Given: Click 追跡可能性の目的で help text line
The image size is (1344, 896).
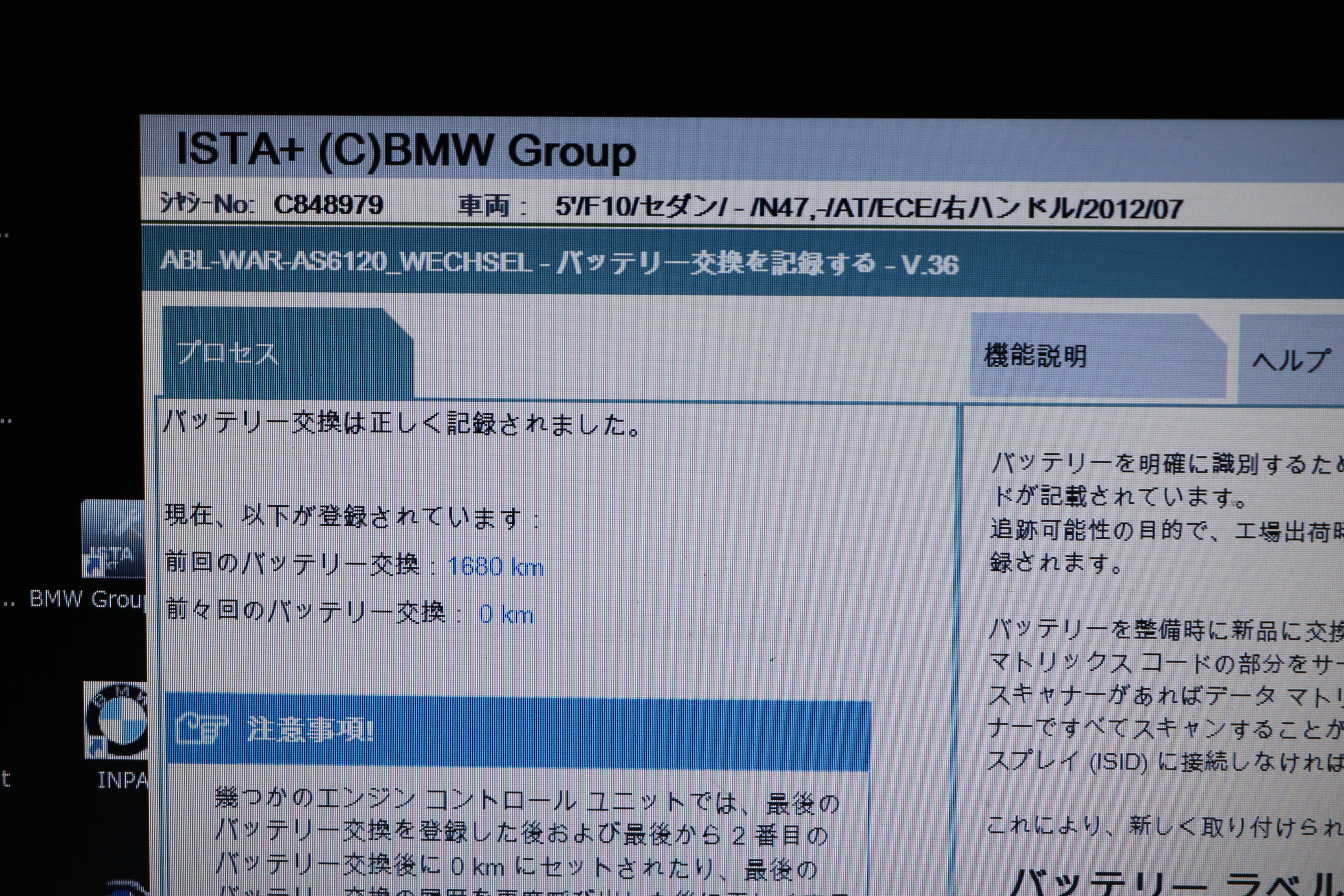Looking at the screenshot, I should point(1166,531).
